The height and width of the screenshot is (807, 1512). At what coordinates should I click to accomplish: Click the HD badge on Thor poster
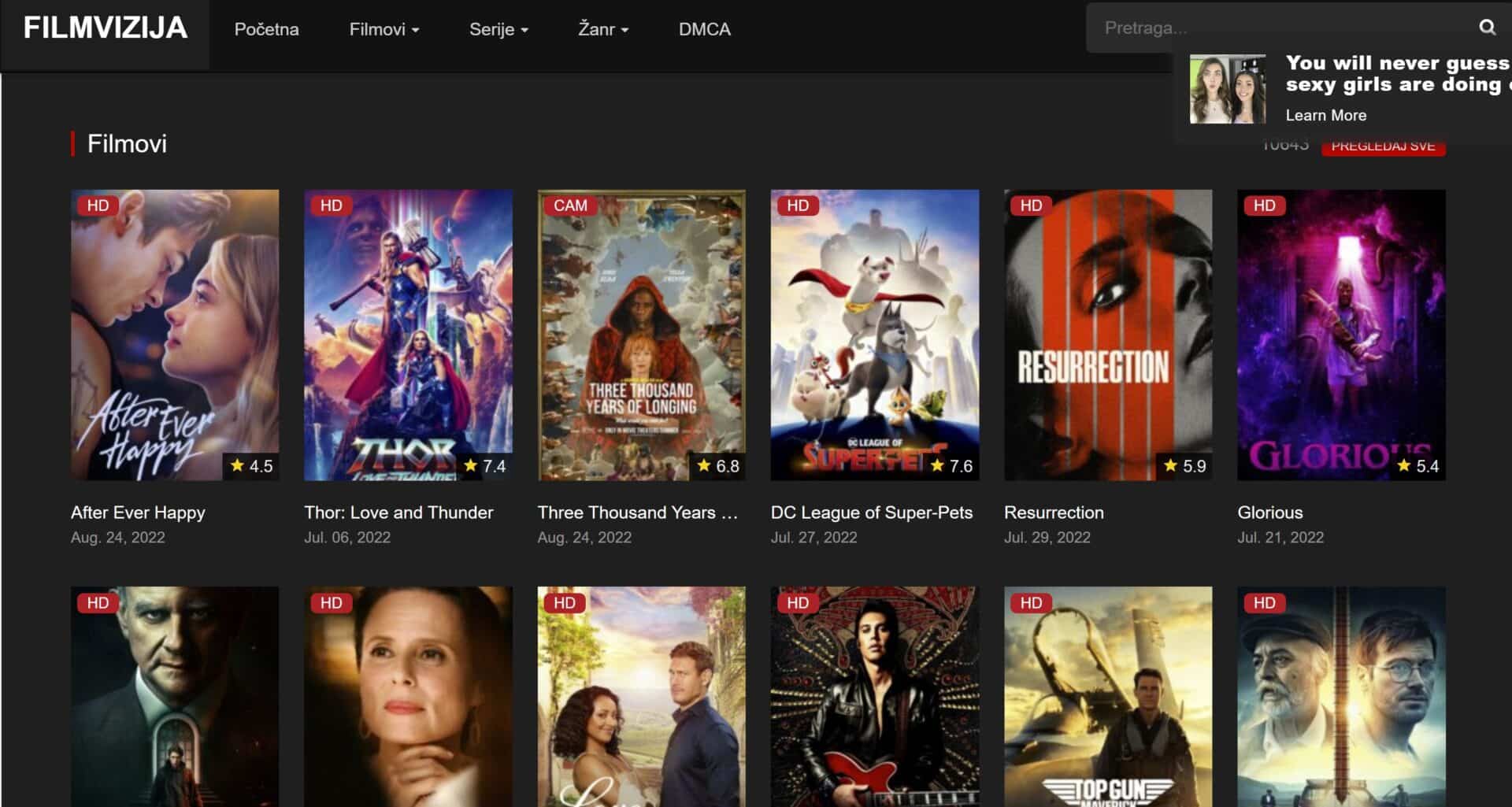pyautogui.click(x=331, y=205)
